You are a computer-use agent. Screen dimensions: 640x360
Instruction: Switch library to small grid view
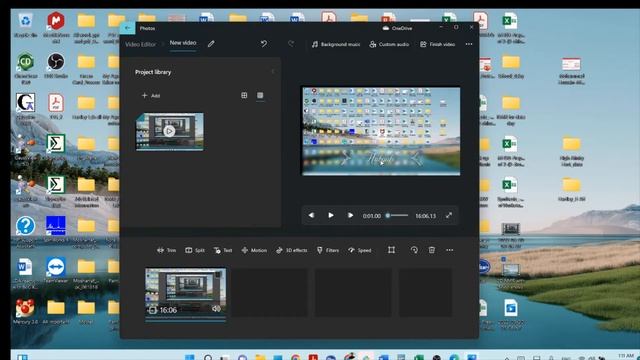point(244,95)
